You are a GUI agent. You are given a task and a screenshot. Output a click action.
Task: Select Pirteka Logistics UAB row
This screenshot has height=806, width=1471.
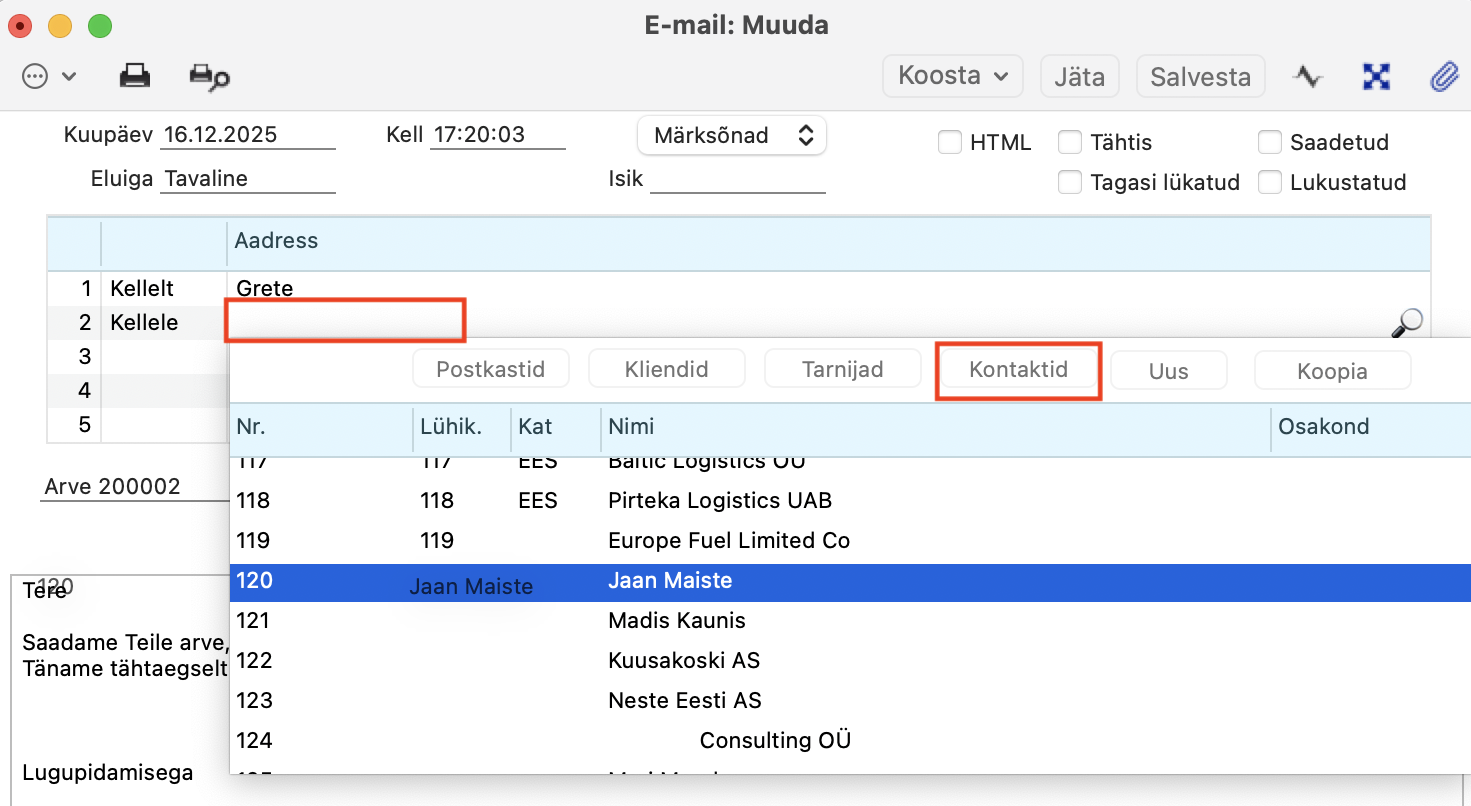pos(720,500)
